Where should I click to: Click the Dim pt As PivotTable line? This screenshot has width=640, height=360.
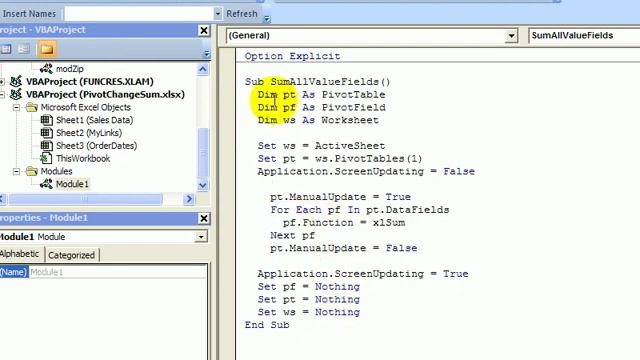coord(321,95)
